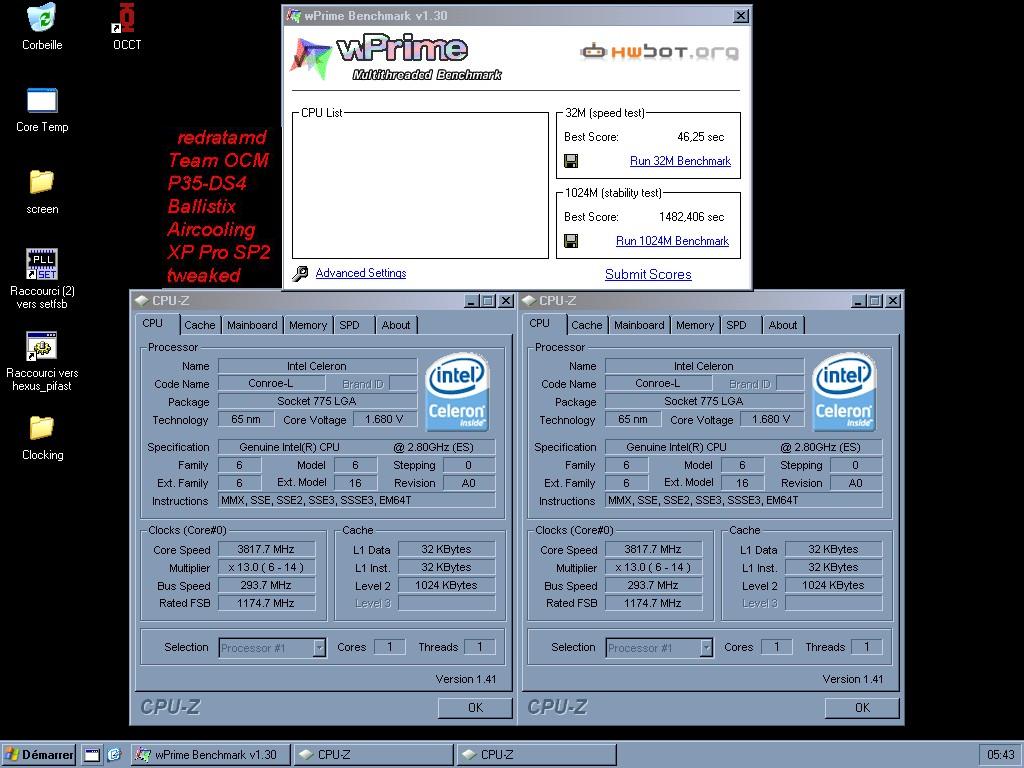This screenshot has height=768, width=1024.
Task: Select second CPU-Z taskbar button
Action: [536, 755]
